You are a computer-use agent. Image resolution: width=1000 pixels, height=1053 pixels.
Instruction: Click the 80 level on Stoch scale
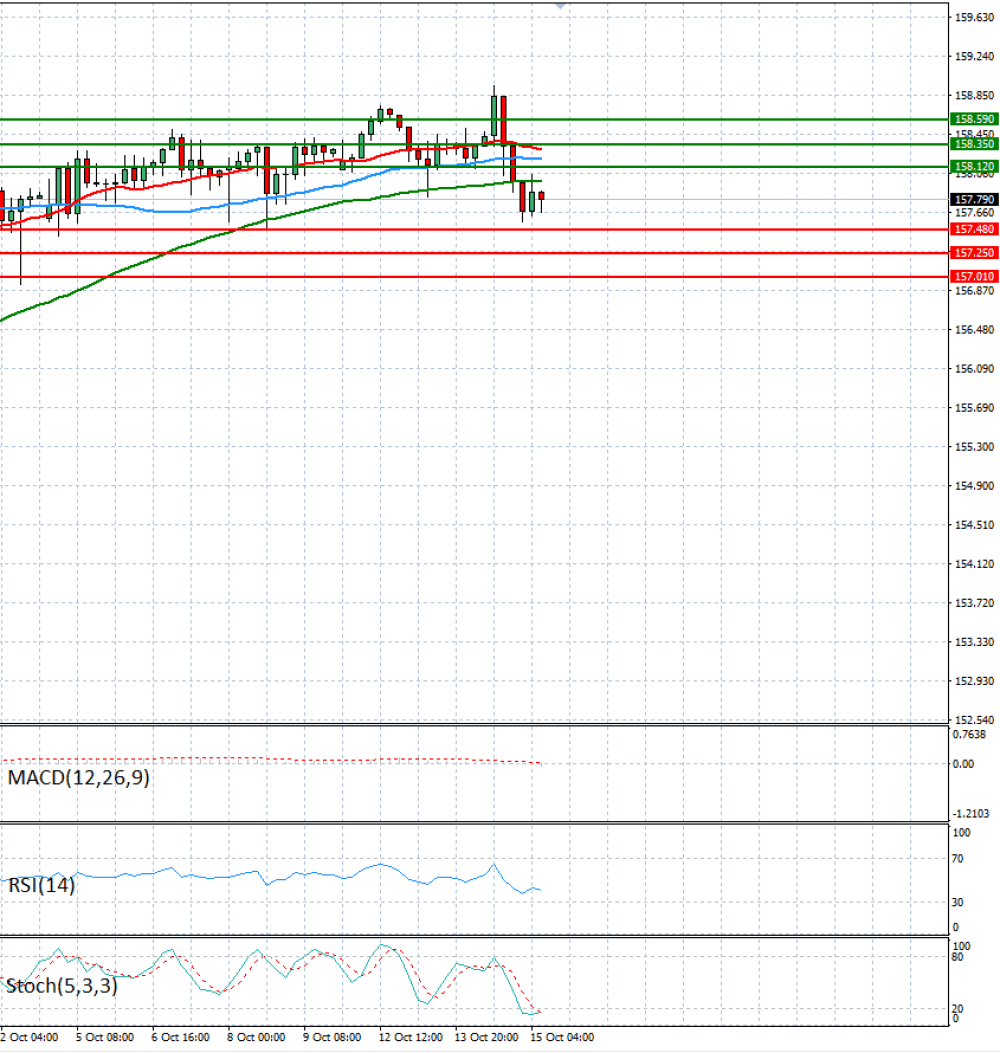coord(958,957)
